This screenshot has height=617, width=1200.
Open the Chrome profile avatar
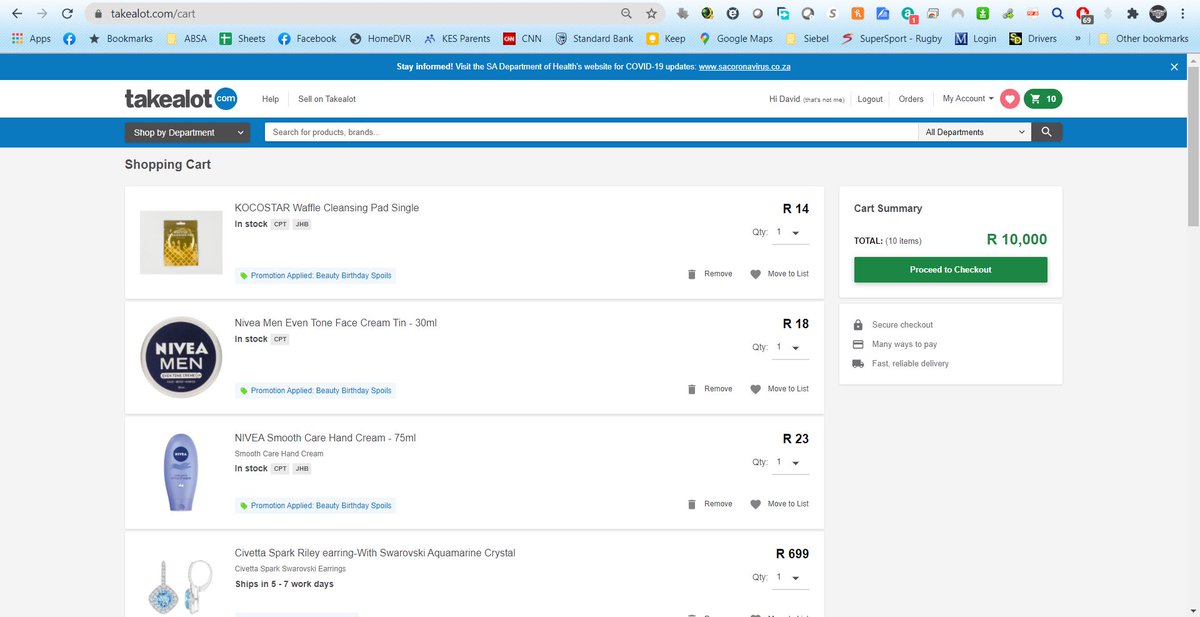(x=1159, y=14)
